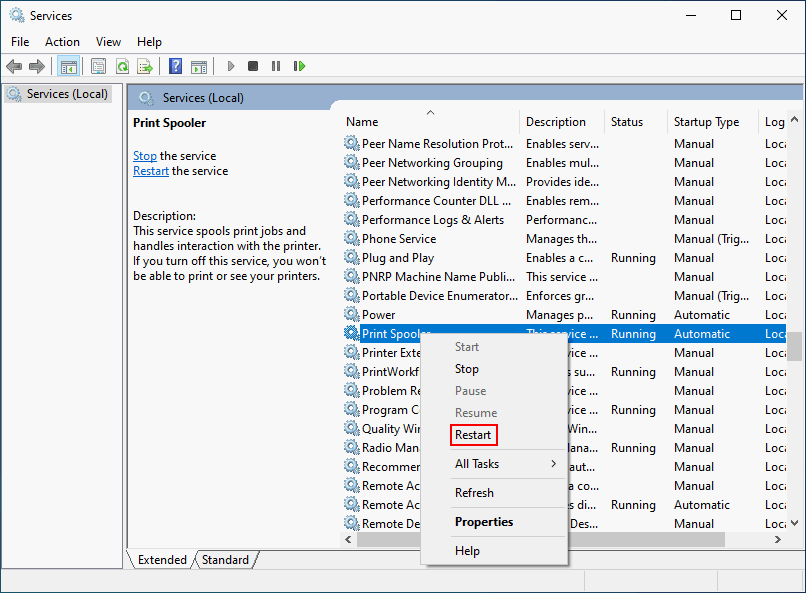Viewport: 806px width, 593px height.
Task: Open the Properties toolbar icon
Action: 98,66
